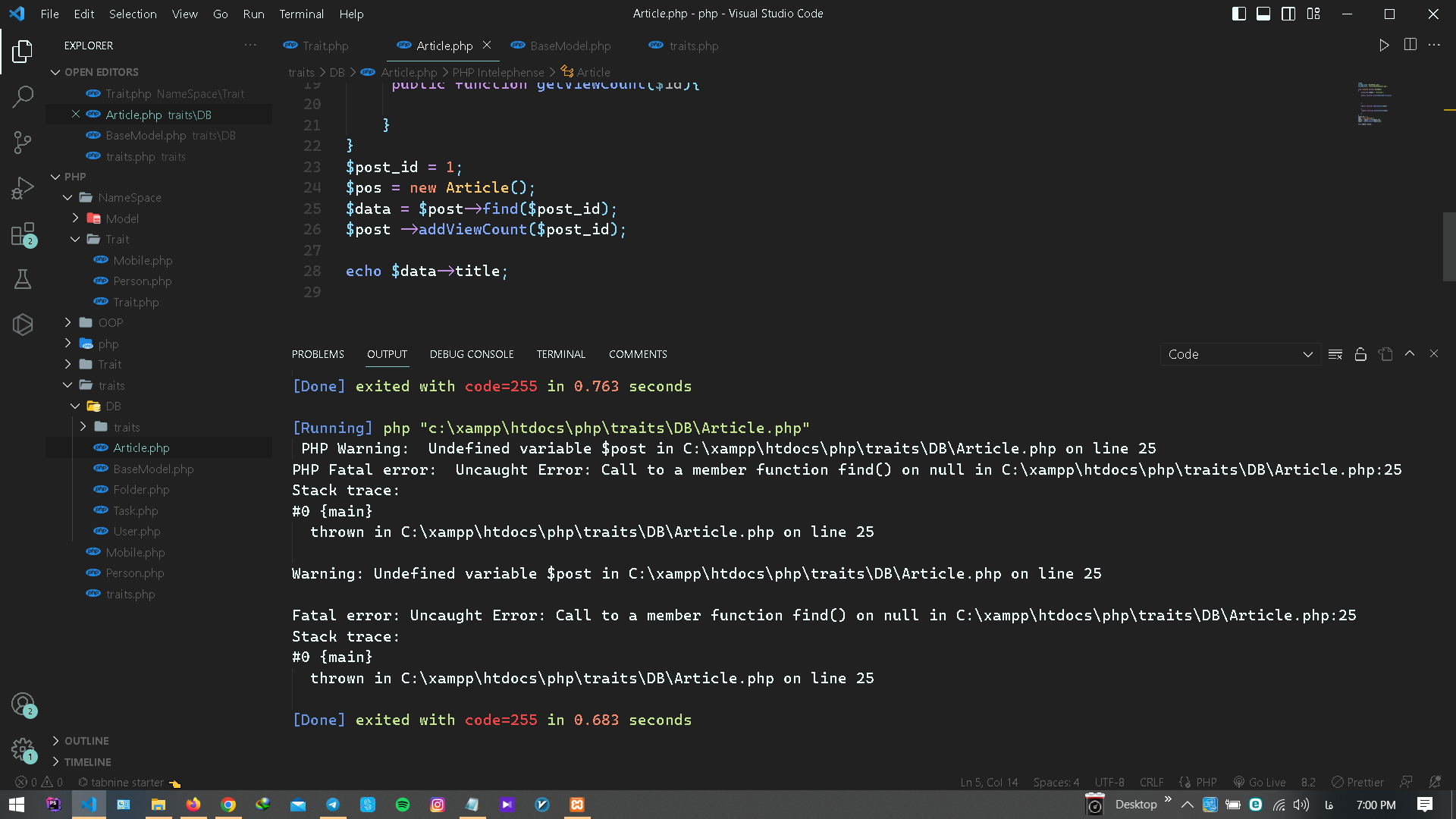Image resolution: width=1456 pixels, height=819 pixels.
Task: Close the Article.php editor tab
Action: 487,45
